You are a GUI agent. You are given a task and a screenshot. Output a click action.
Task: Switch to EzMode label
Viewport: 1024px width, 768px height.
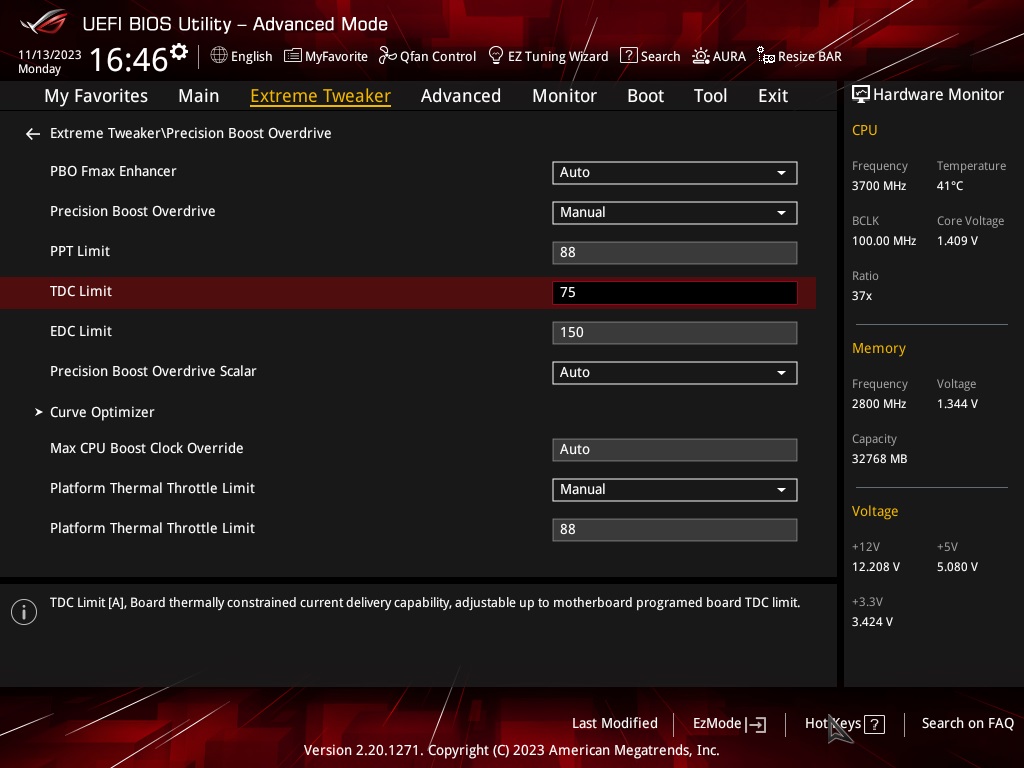(x=716, y=723)
